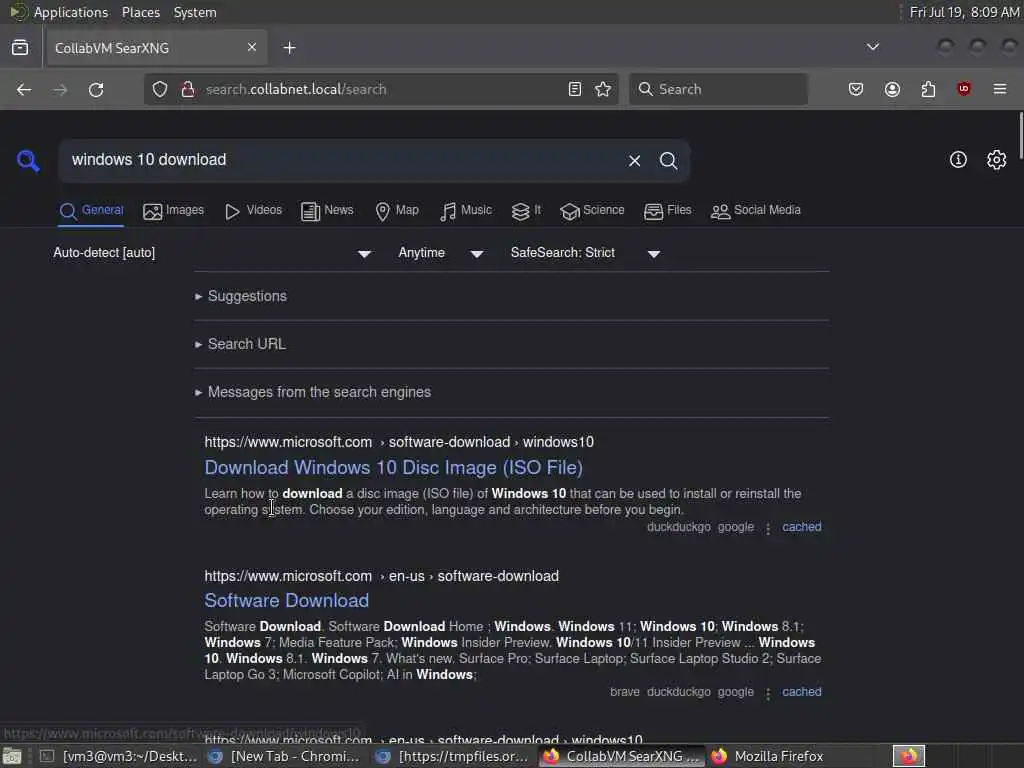This screenshot has height=768, width=1024.
Task: Open uBlock Origin extension icon
Action: point(964,89)
